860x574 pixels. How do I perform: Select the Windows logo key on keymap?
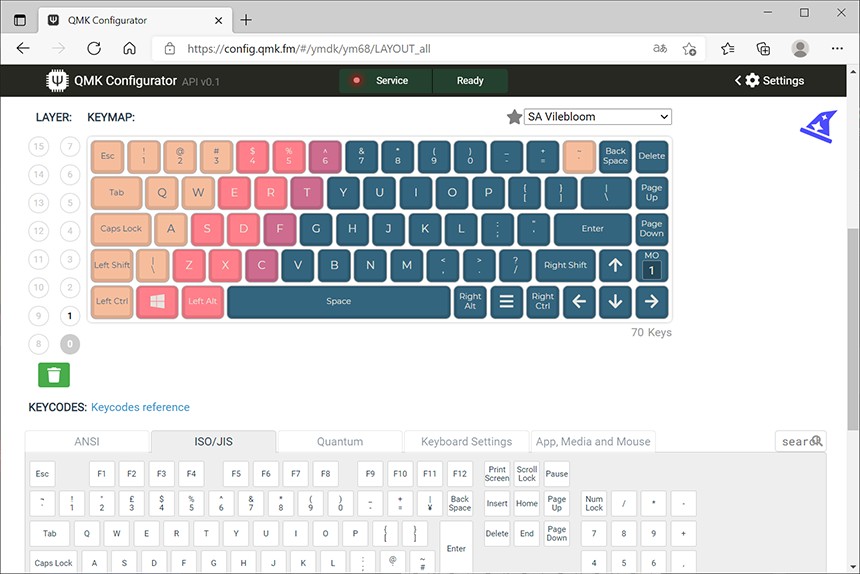[x=157, y=301]
